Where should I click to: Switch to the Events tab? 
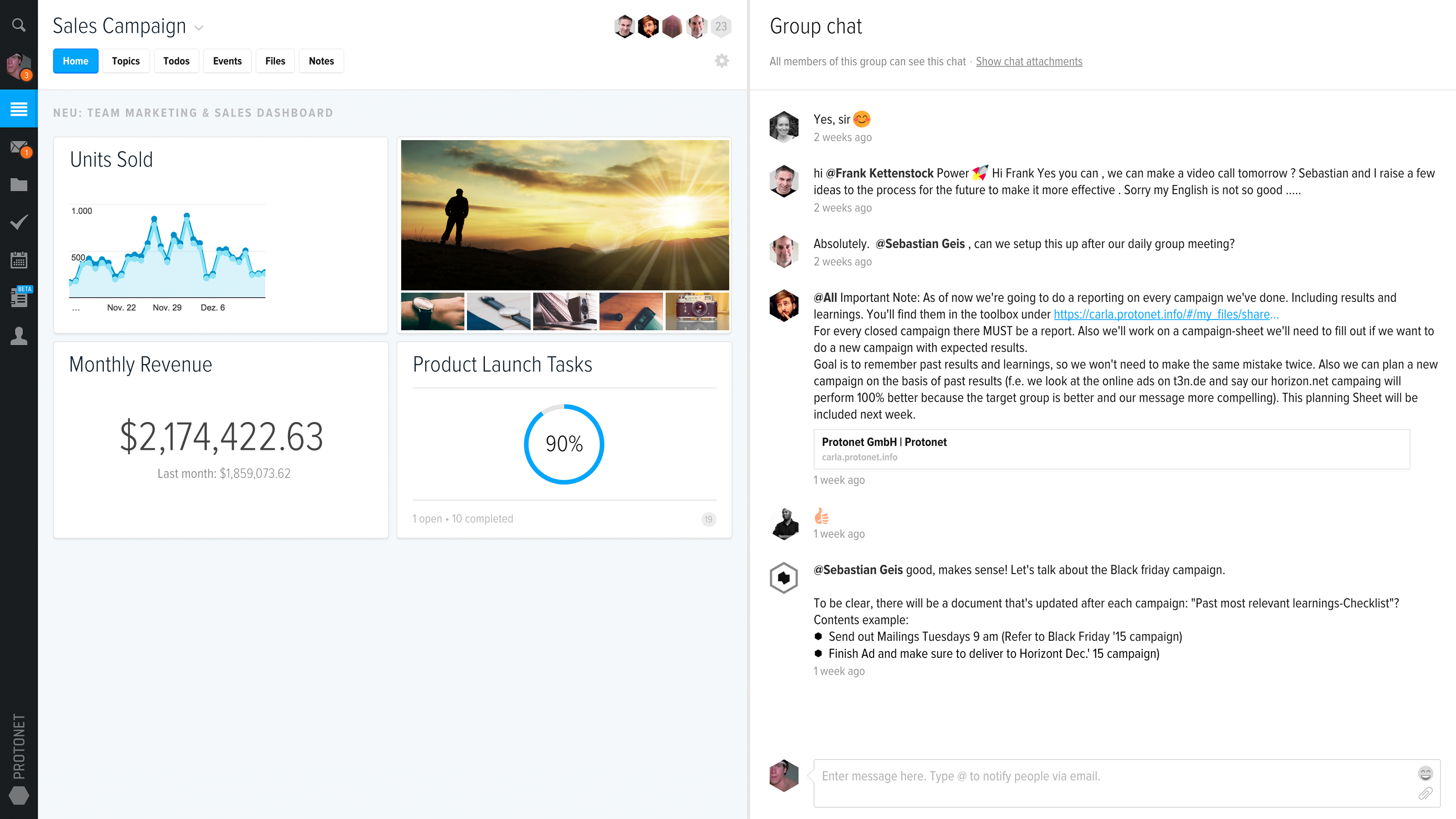[x=227, y=61]
